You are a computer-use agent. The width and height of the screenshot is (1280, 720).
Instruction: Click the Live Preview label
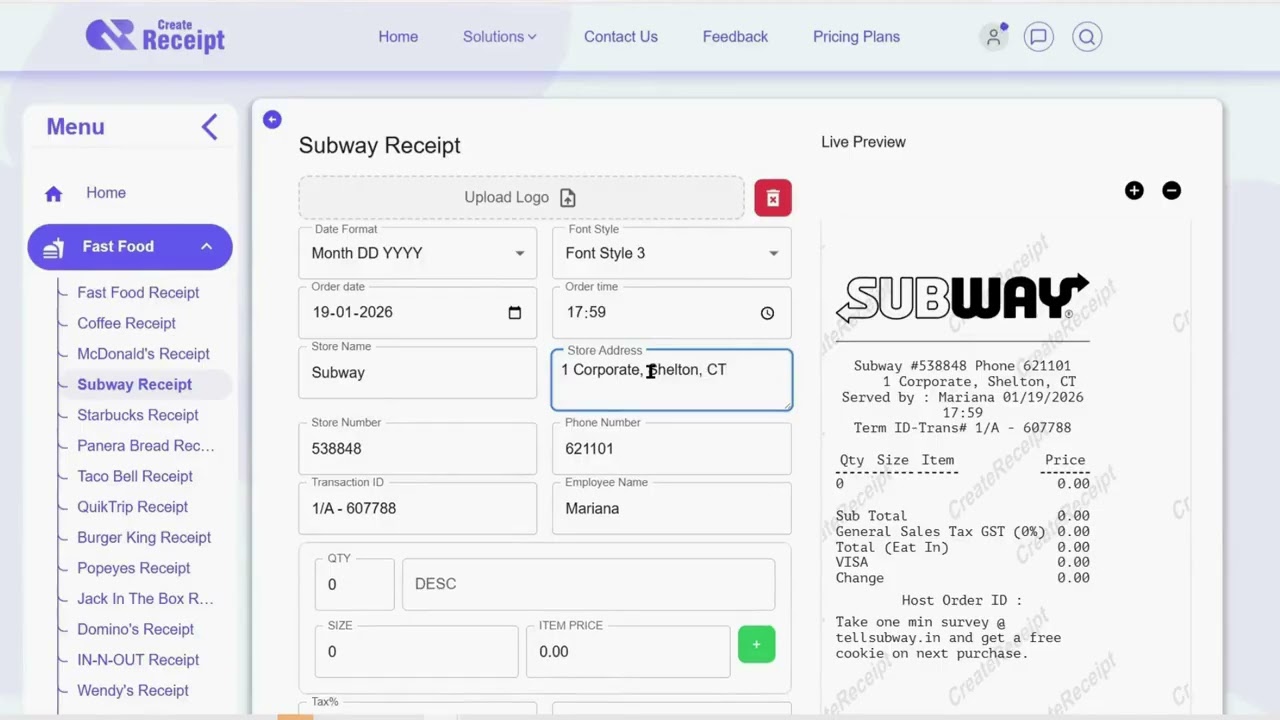tap(863, 142)
